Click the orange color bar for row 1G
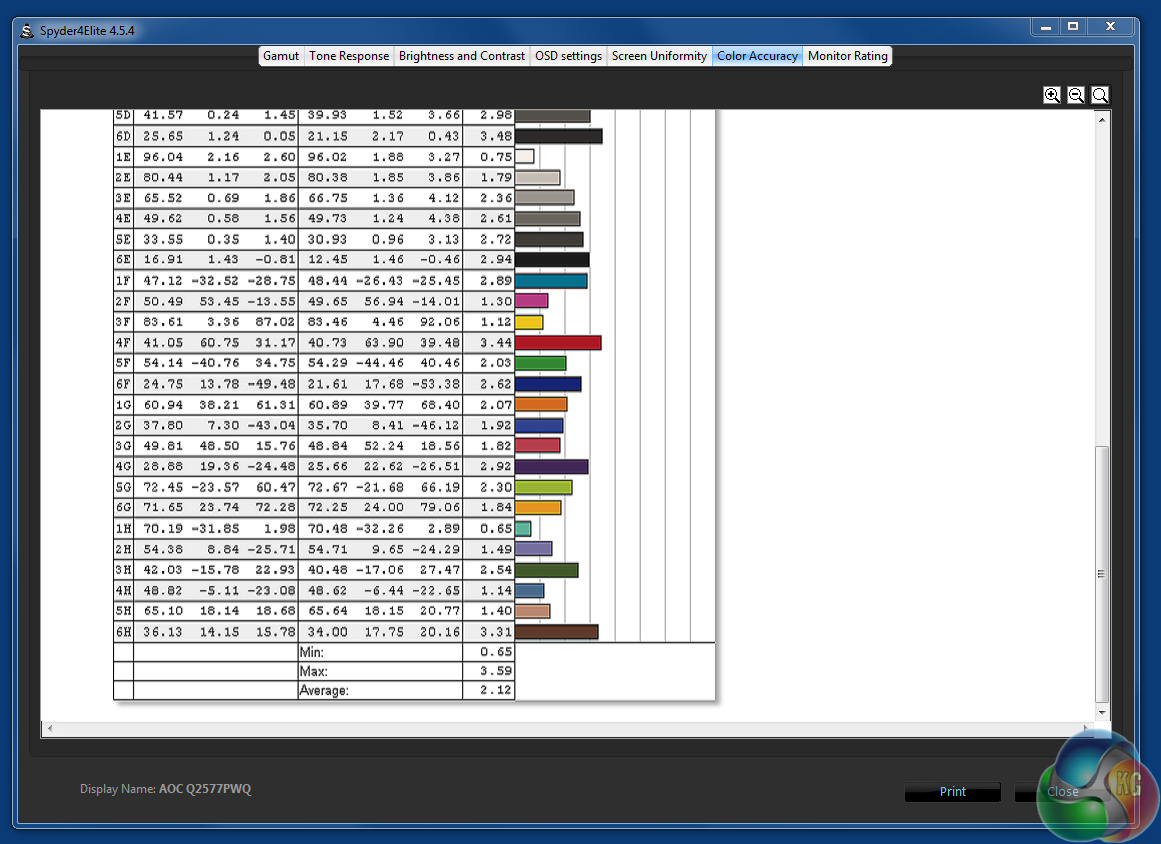This screenshot has height=844, width=1161. pos(541,404)
